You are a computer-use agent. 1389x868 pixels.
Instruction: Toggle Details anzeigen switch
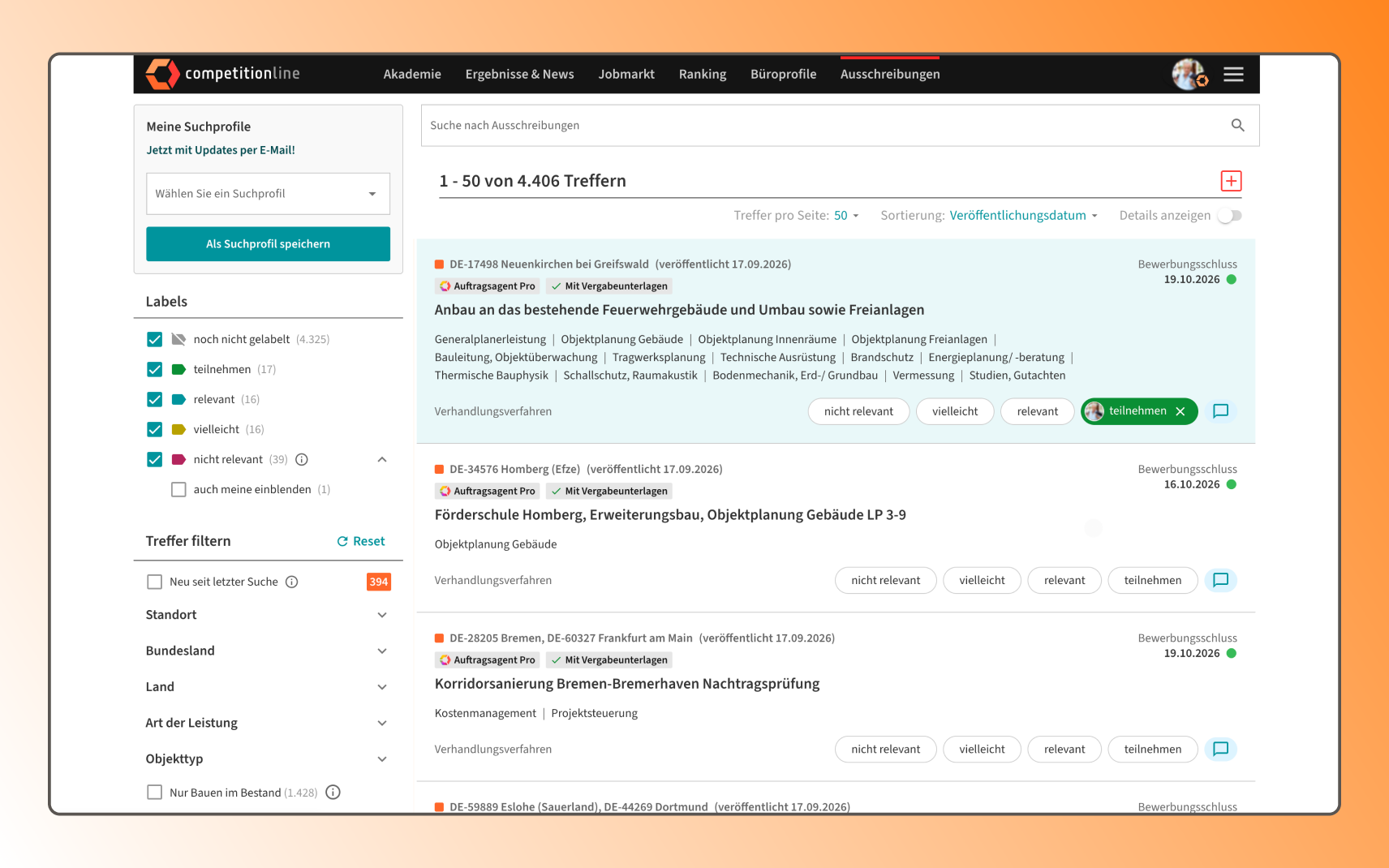[x=1230, y=215]
